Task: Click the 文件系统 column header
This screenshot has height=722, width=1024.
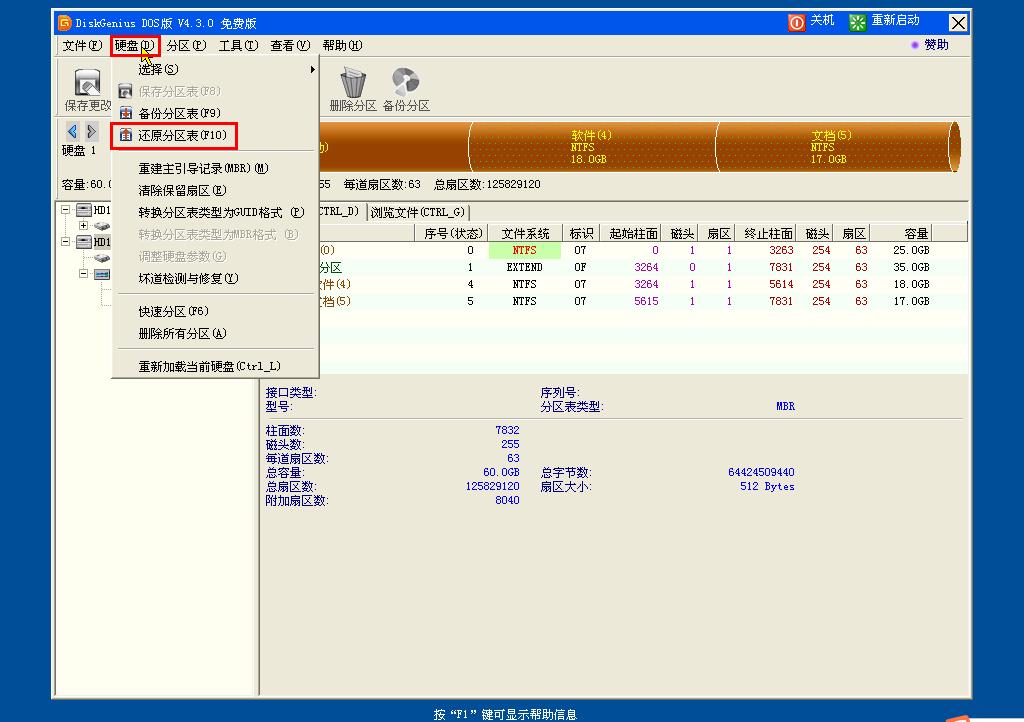Action: tap(525, 233)
